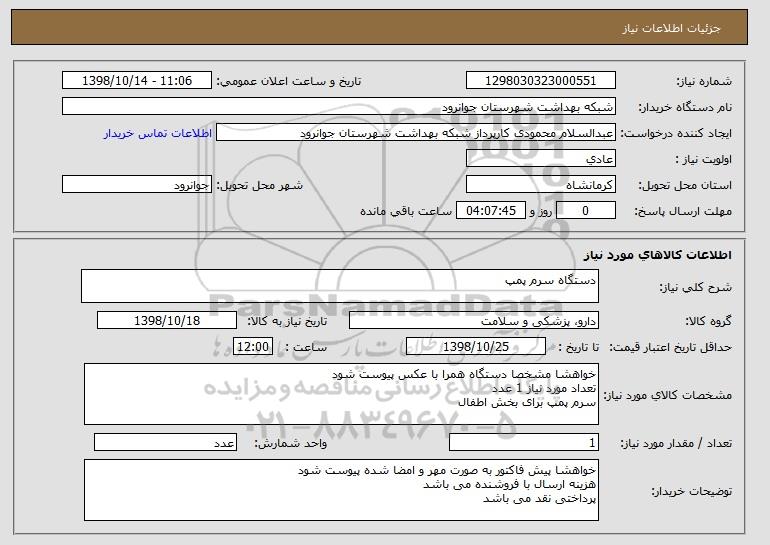This screenshot has width=770, height=545.
Task: Open buyer contact information link
Action: [x=158, y=133]
